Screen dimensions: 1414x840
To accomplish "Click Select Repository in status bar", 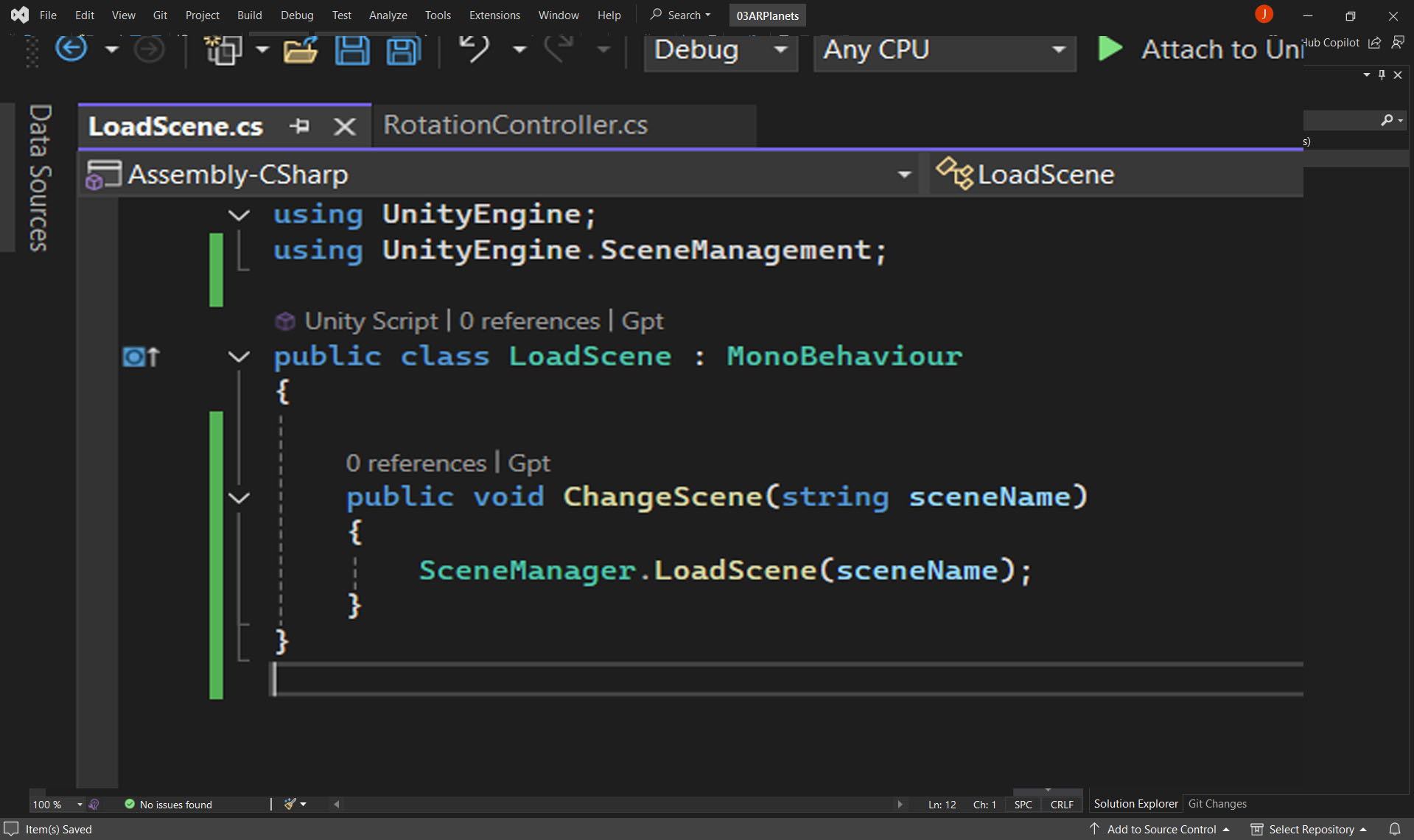I will point(1310,829).
